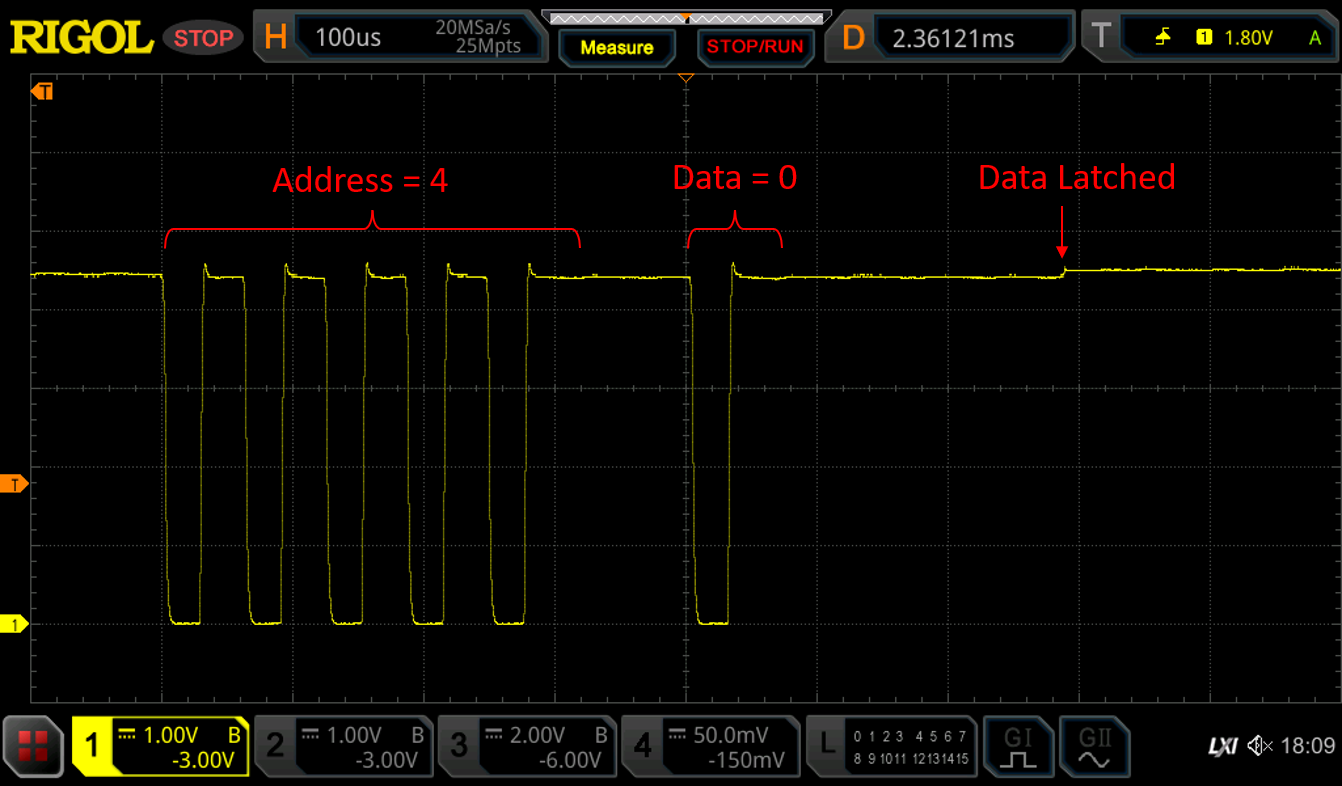Screen dimensions: 1342x786
Task: Open the main function menu grid icon
Action: (x=33, y=746)
